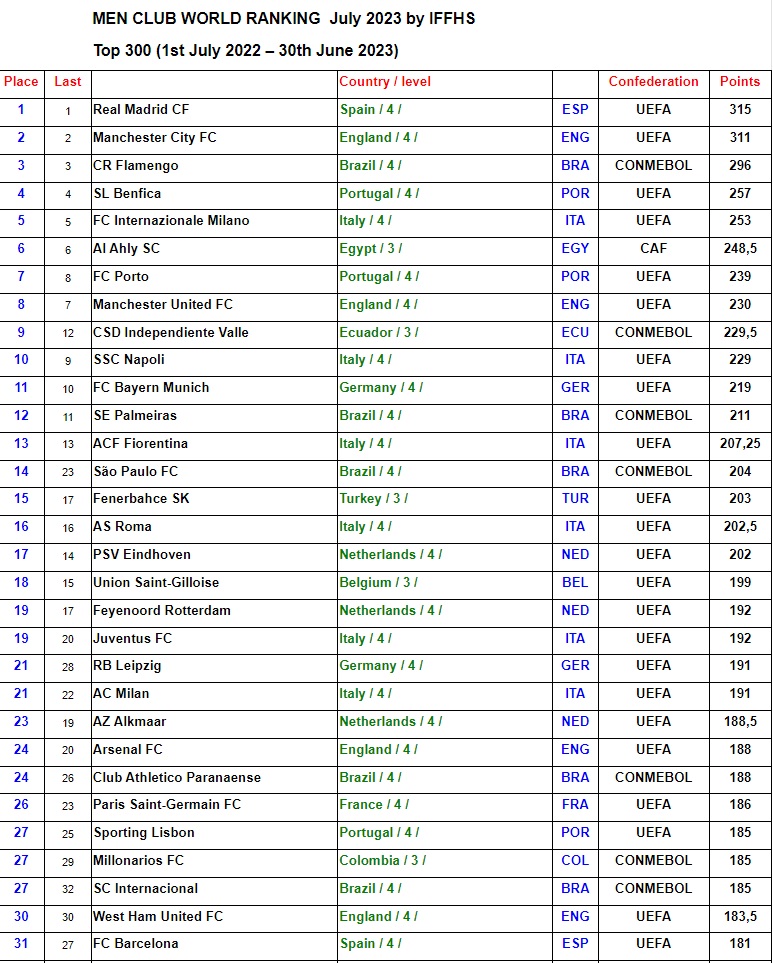This screenshot has height=963, width=773.
Task: Click the 'FC Porto' club name
Action: tap(121, 276)
